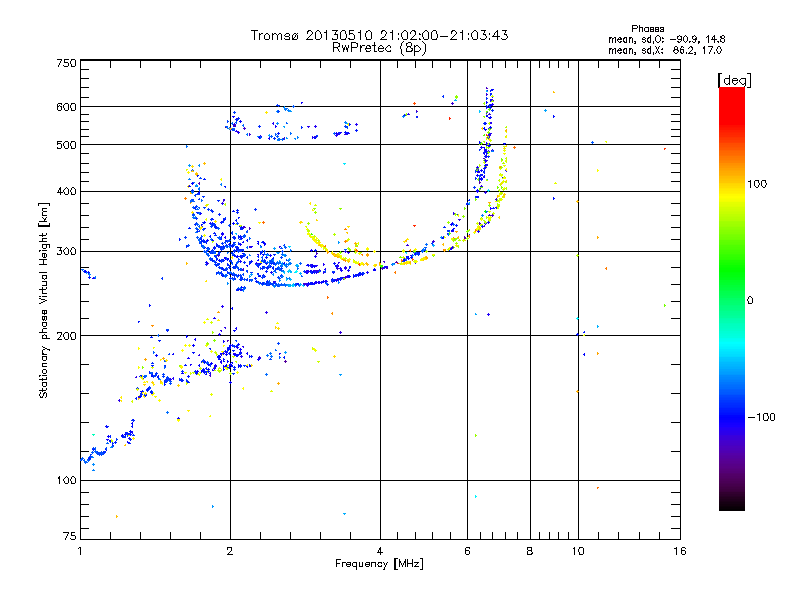Image resolution: width=800 pixels, height=600 pixels.
Task: Click the y-axis tick label '75'
Action: point(70,536)
